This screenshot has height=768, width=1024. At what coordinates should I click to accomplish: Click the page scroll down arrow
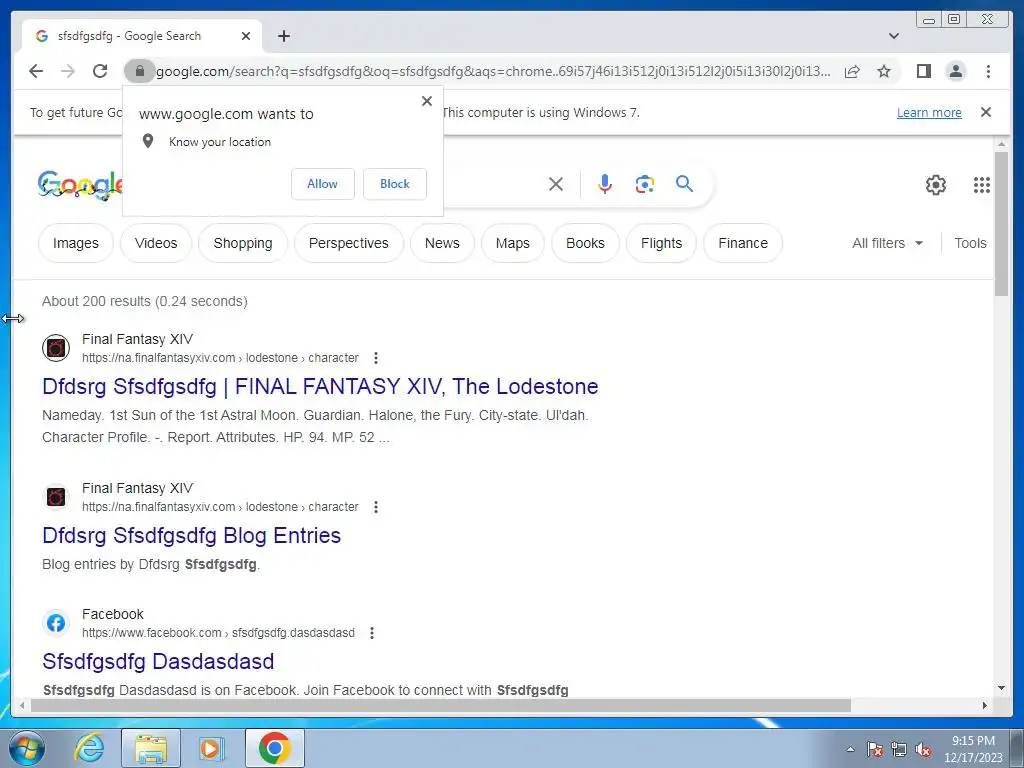1001,688
